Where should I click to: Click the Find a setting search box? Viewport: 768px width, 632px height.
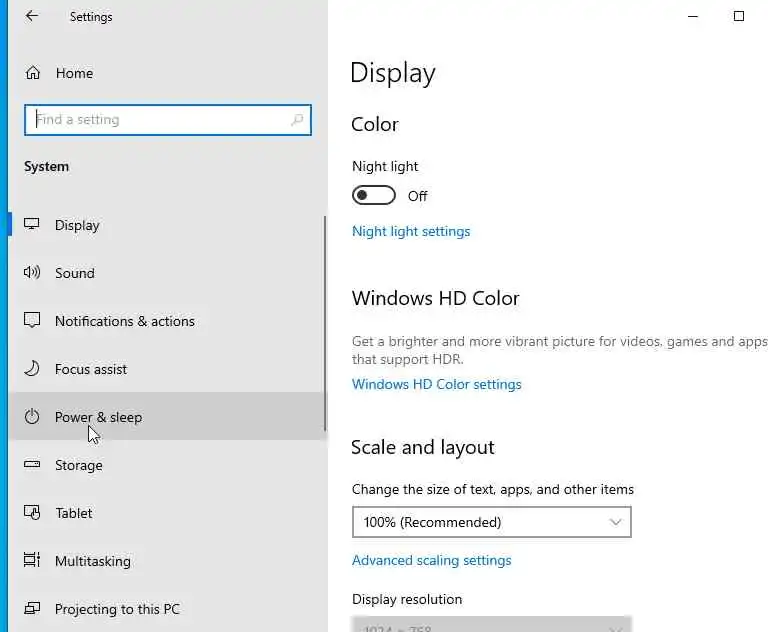click(x=160, y=120)
